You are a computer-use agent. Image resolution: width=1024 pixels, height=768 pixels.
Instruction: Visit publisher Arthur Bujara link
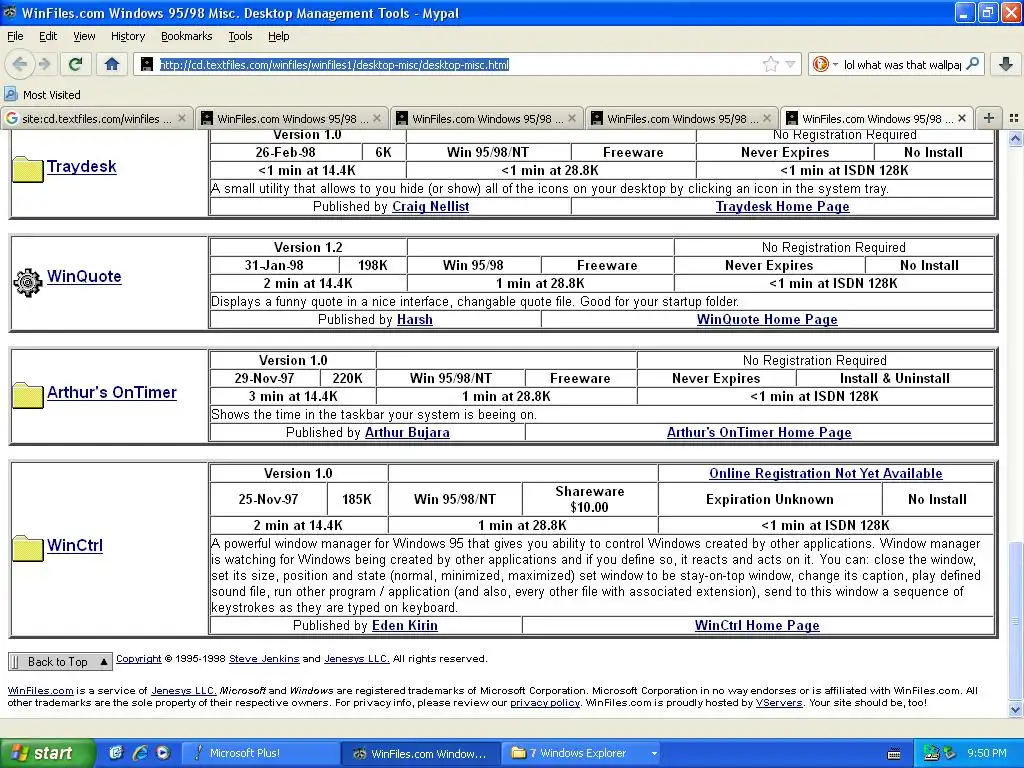(x=407, y=432)
